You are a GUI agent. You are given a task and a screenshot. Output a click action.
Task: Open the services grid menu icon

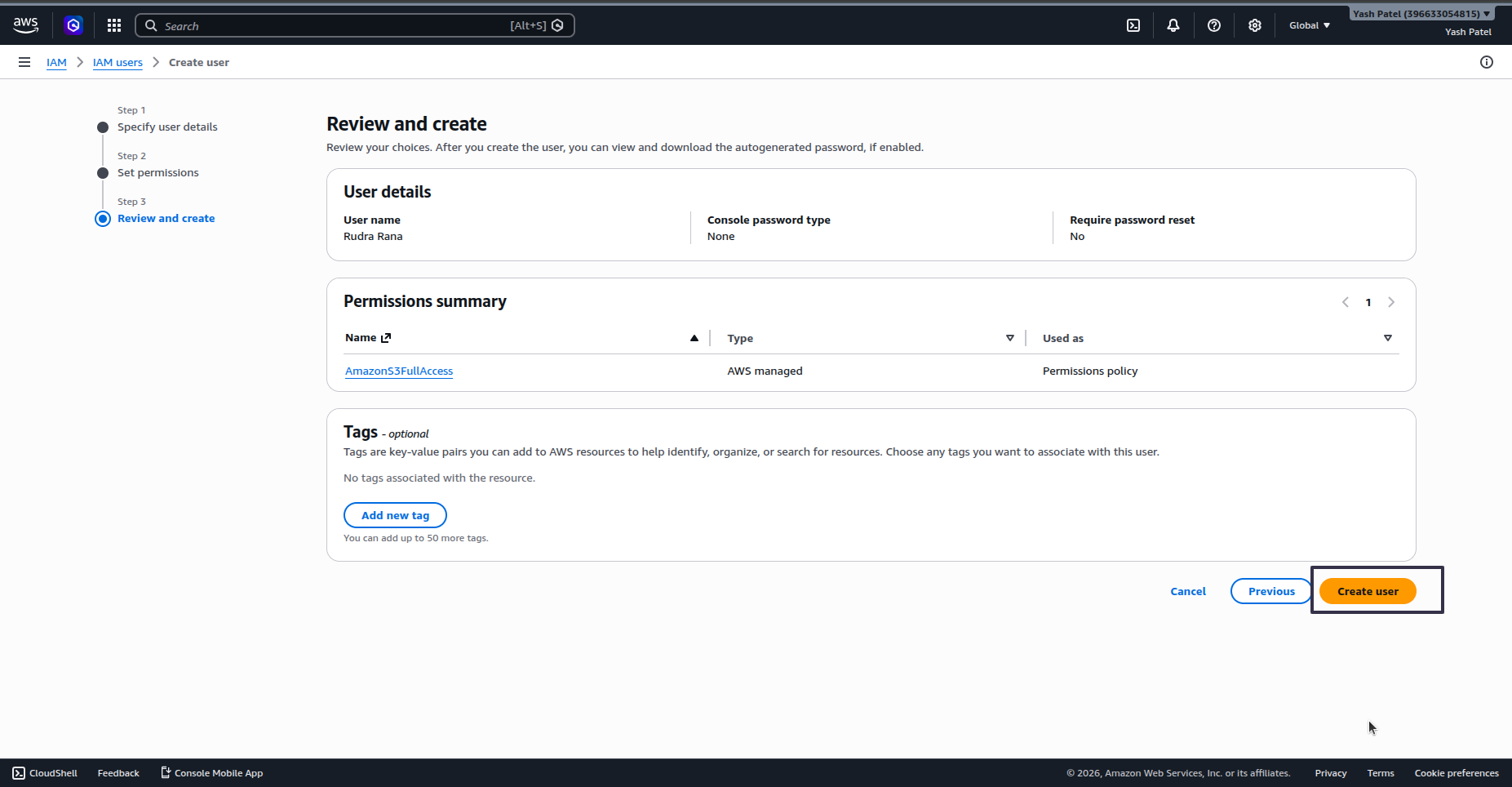(x=114, y=25)
